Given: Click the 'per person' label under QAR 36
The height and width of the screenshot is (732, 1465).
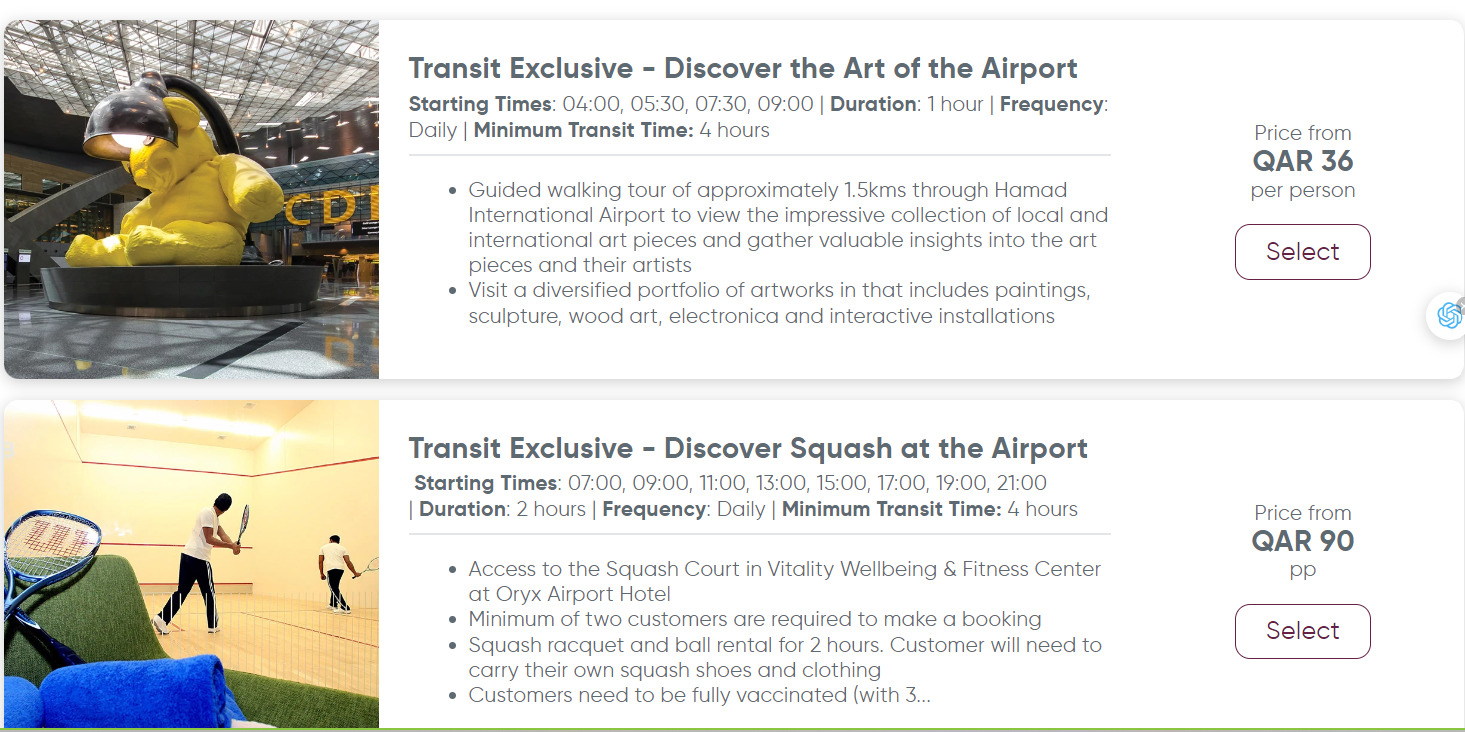Looking at the screenshot, I should click(1302, 190).
